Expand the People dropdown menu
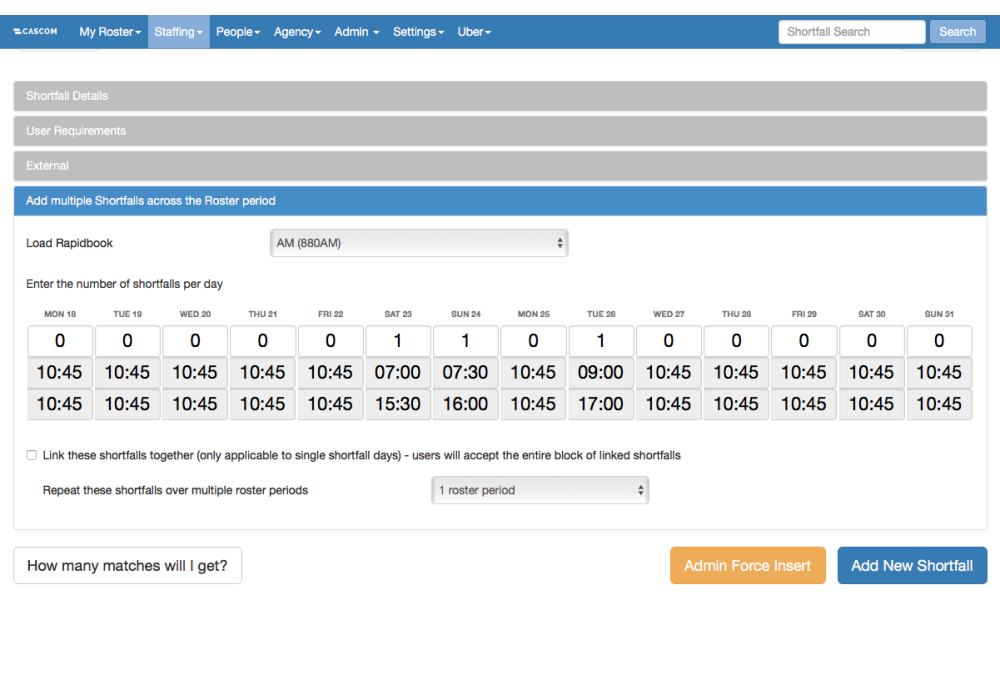 tap(238, 32)
